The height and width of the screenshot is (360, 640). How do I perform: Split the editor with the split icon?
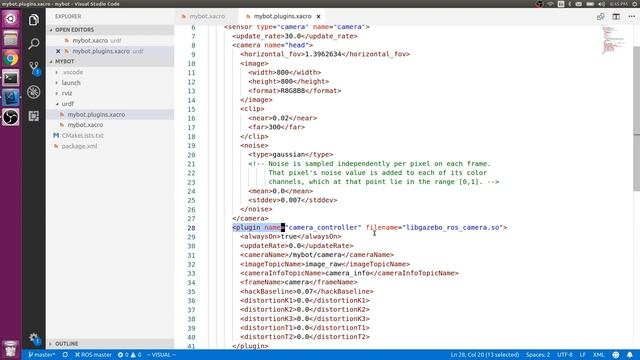click(616, 17)
